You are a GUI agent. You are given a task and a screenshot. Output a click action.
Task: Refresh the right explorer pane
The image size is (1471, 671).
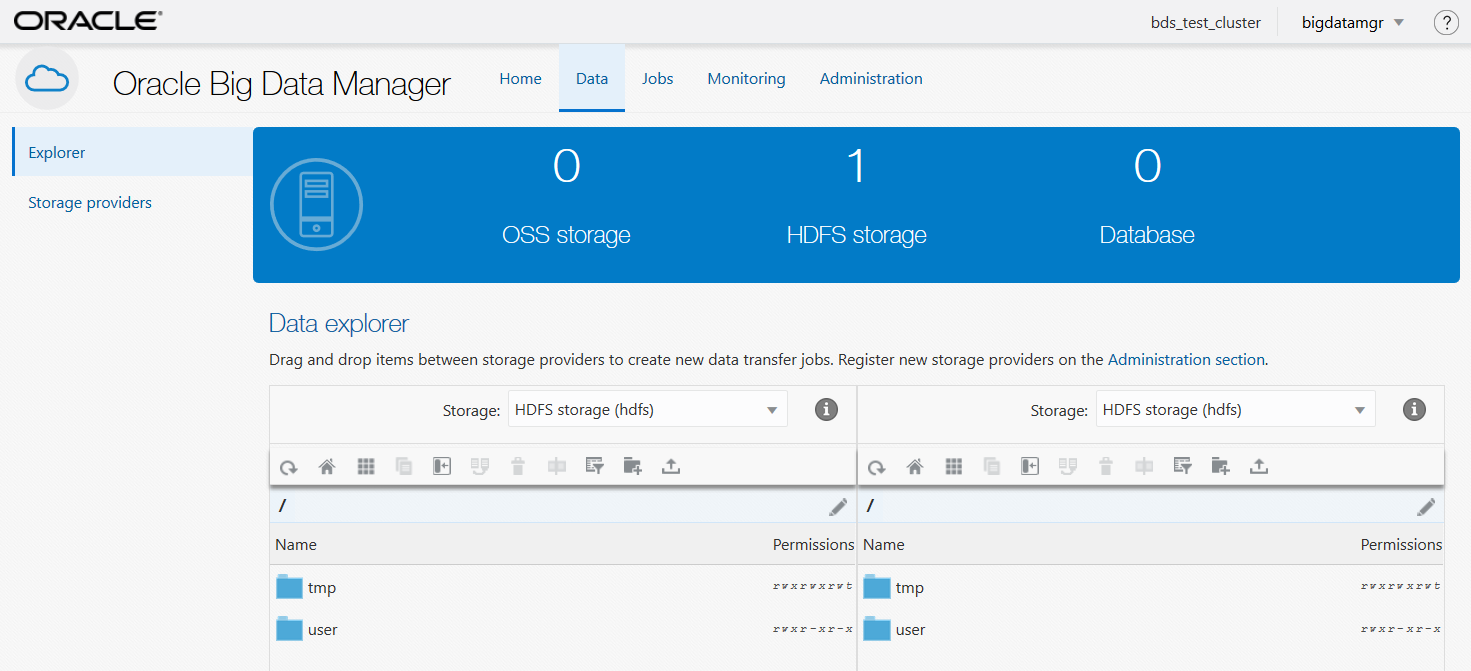pyautogui.click(x=877, y=466)
